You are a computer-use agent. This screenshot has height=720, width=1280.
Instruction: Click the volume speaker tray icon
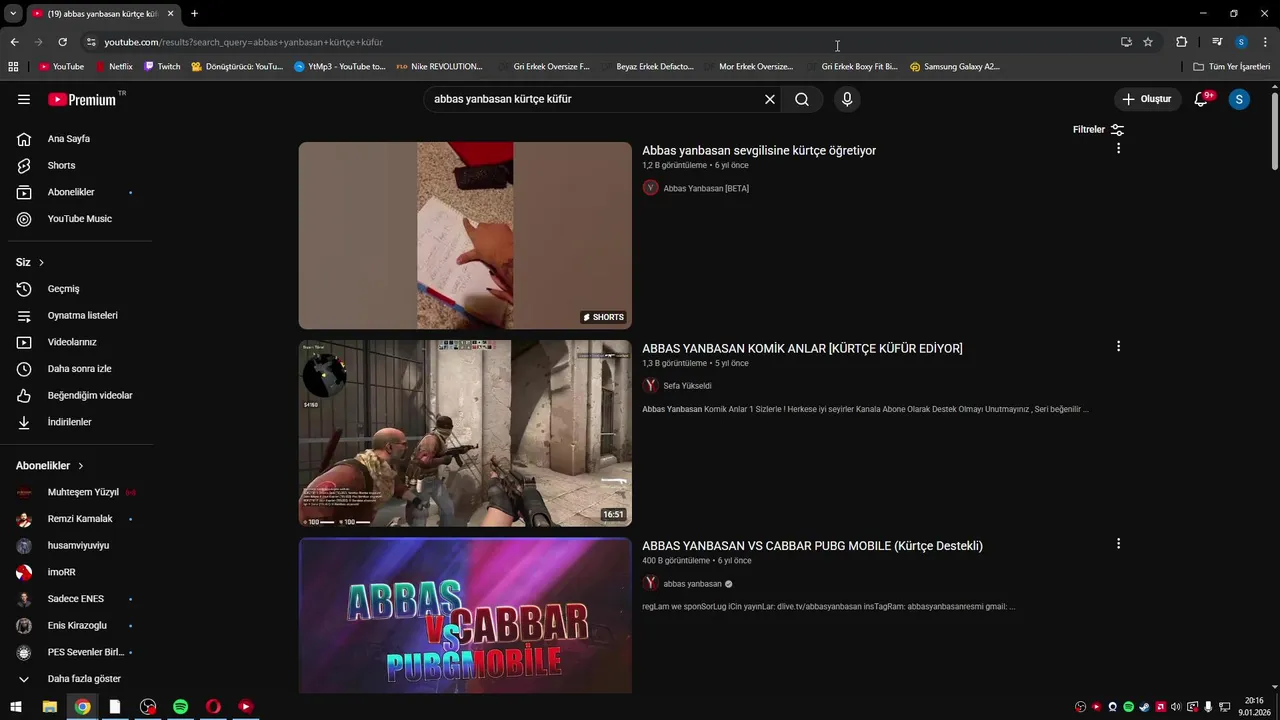click(x=1176, y=707)
